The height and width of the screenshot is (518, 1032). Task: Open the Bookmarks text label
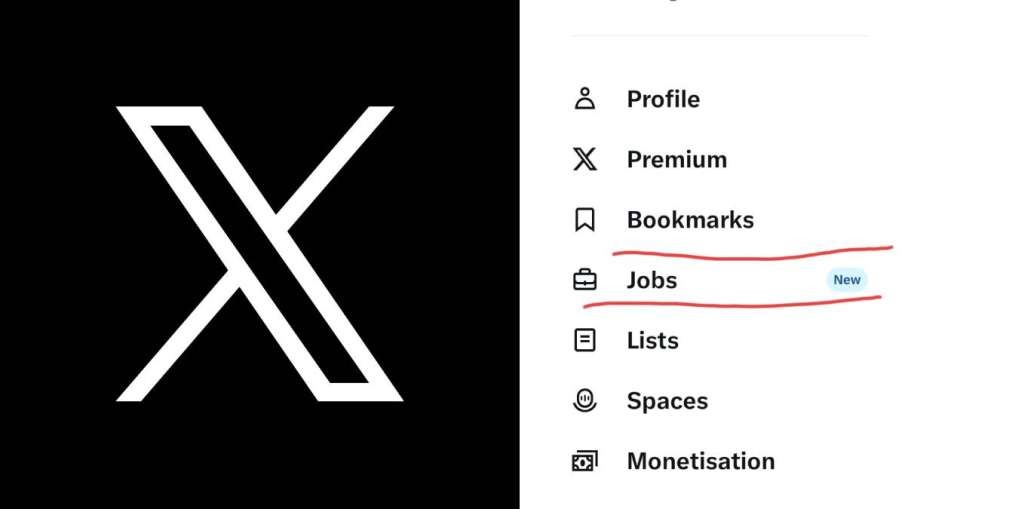690,220
